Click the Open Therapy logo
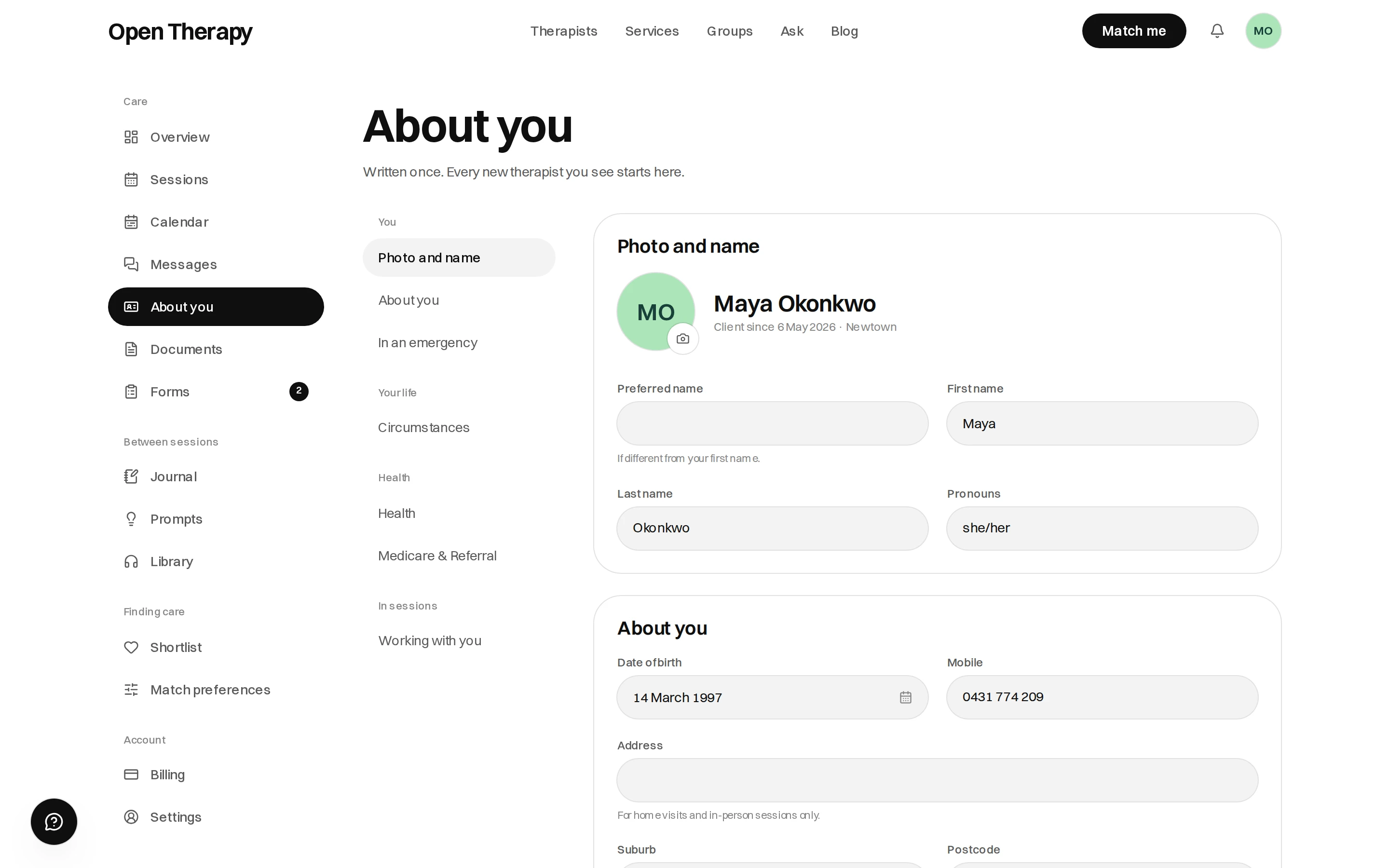The width and height of the screenshot is (1389, 868). click(180, 31)
